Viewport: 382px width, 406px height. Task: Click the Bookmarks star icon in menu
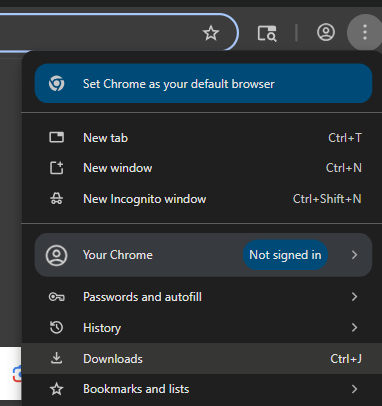(x=56, y=389)
